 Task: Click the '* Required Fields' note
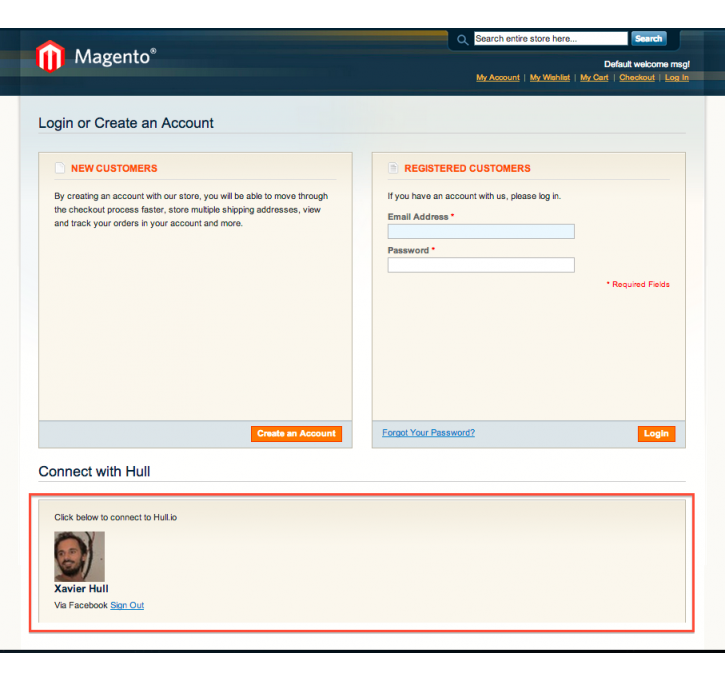tap(638, 284)
